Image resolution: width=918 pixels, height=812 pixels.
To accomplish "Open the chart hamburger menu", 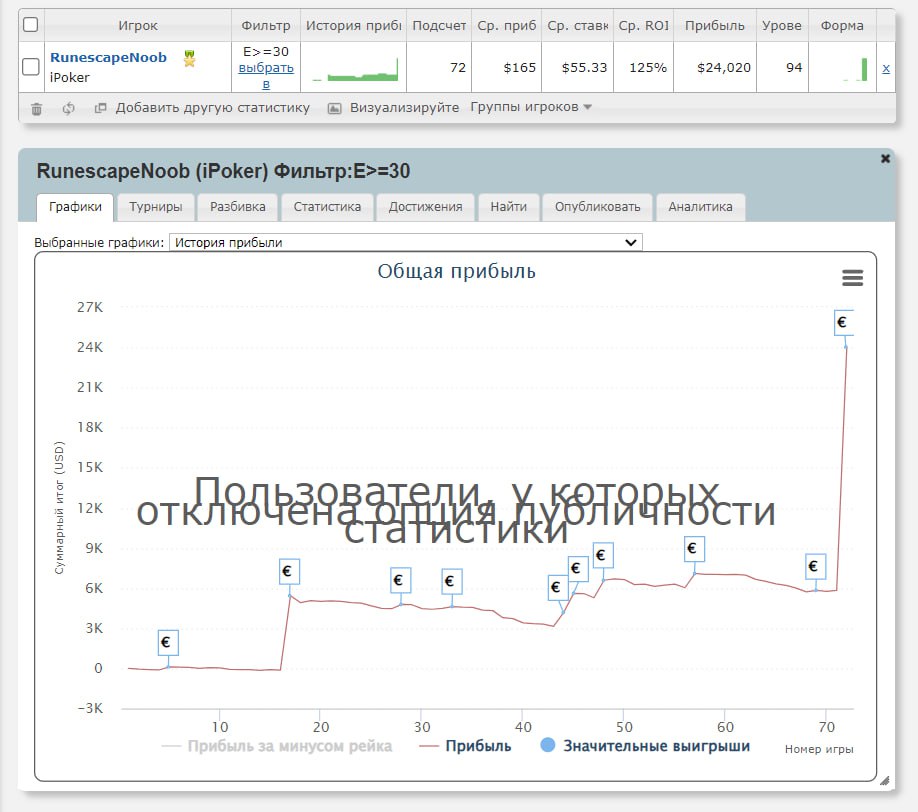I will pyautogui.click(x=852, y=278).
